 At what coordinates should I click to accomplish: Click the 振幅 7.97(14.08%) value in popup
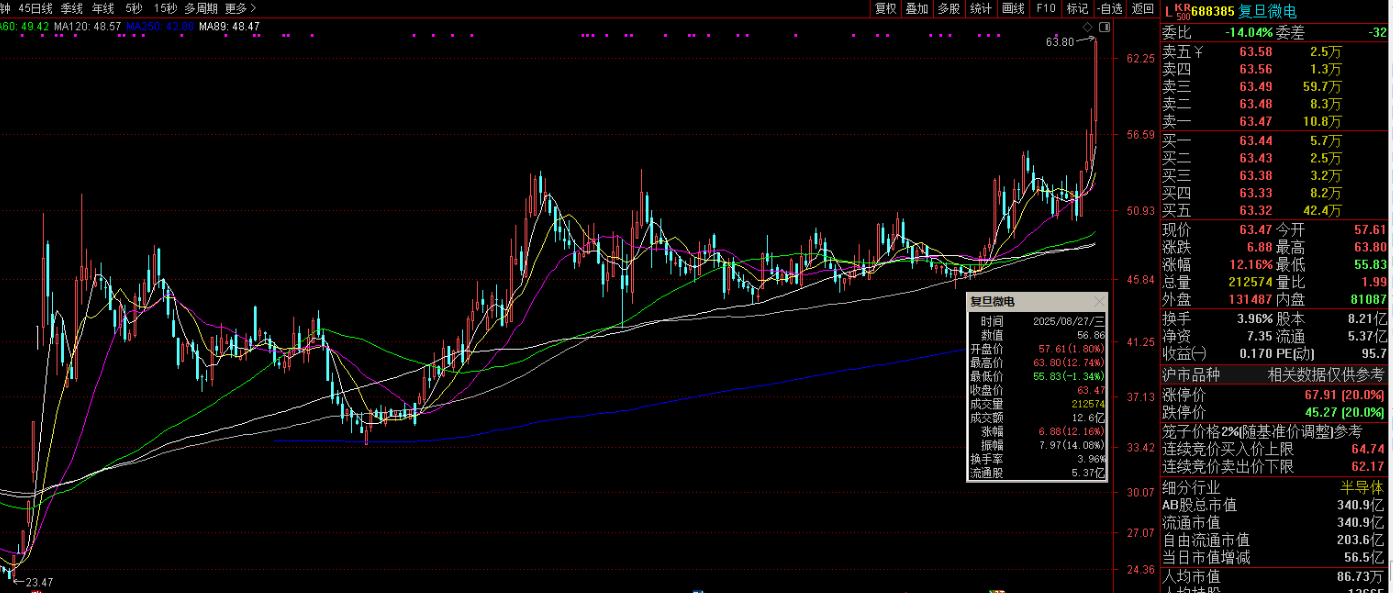tap(1072, 445)
